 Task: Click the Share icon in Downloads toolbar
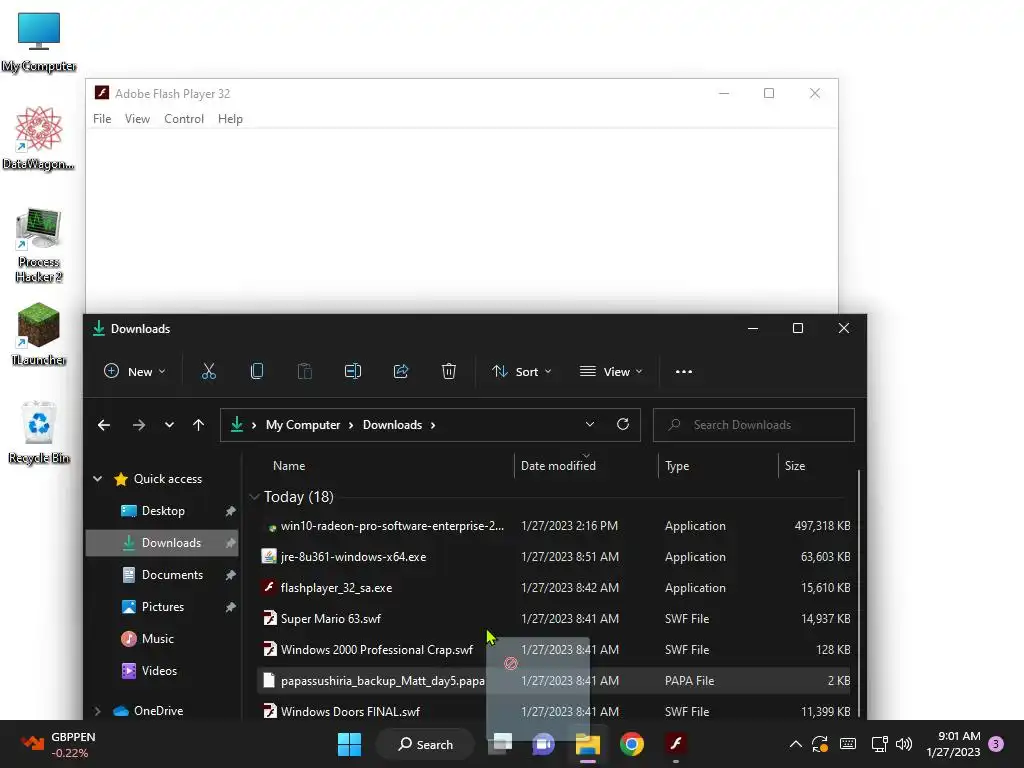(x=400, y=372)
